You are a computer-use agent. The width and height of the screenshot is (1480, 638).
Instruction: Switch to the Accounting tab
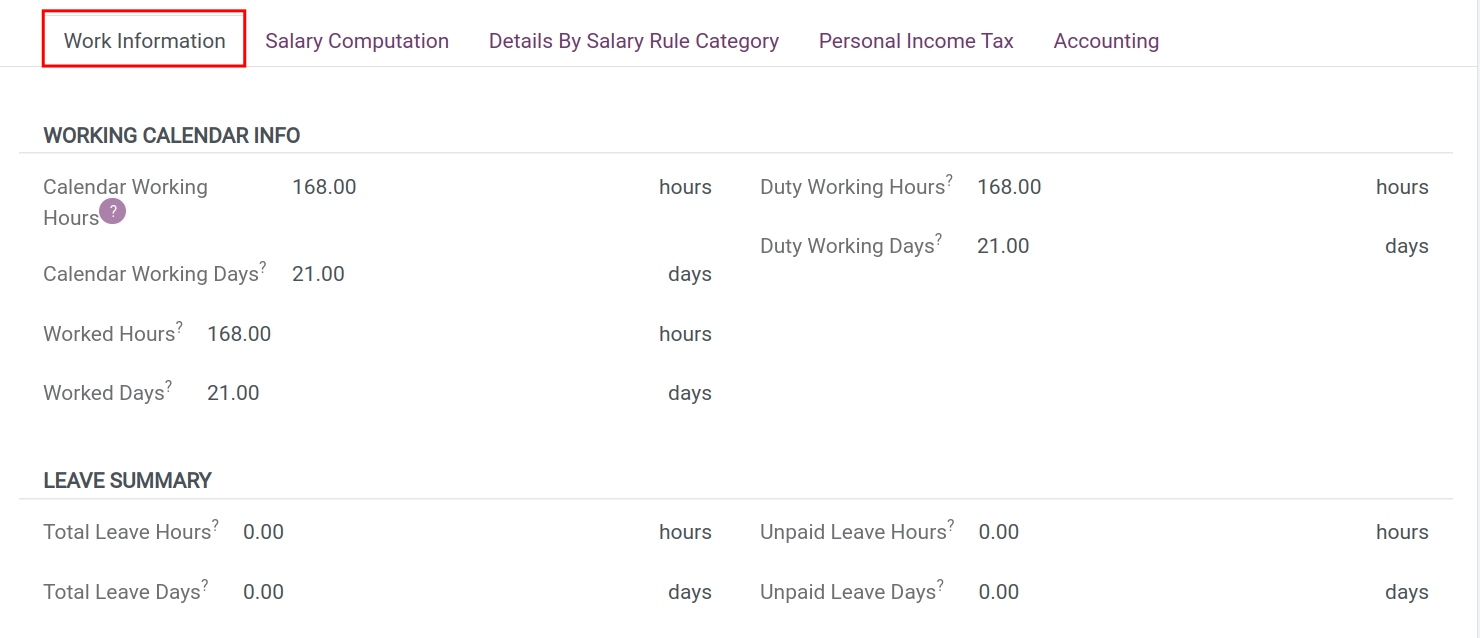pos(1106,40)
